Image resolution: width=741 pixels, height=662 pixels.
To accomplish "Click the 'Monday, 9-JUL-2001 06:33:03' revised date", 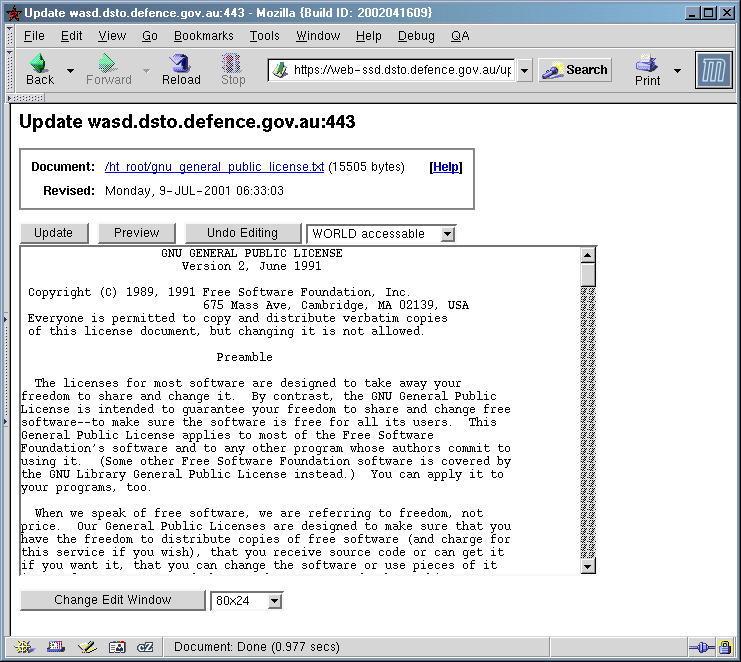I will [194, 191].
